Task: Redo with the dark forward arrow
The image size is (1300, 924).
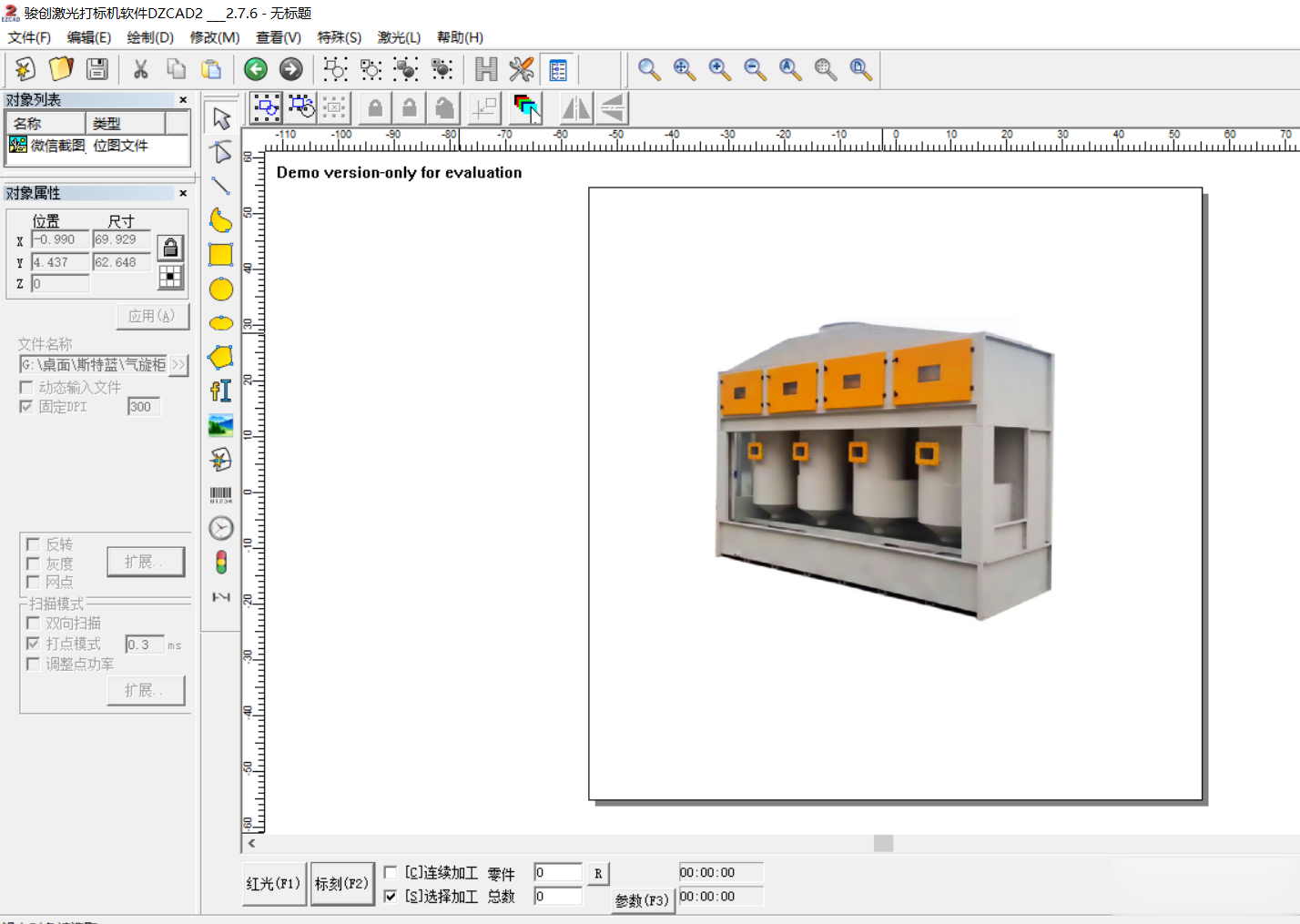Action: pos(291,69)
